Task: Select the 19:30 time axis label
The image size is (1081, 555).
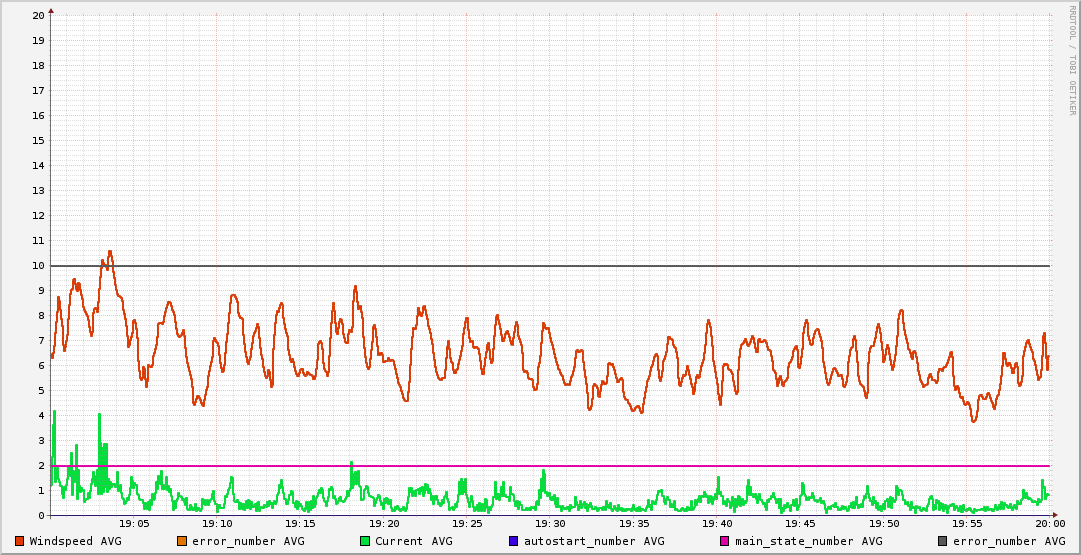Action: tap(550, 523)
